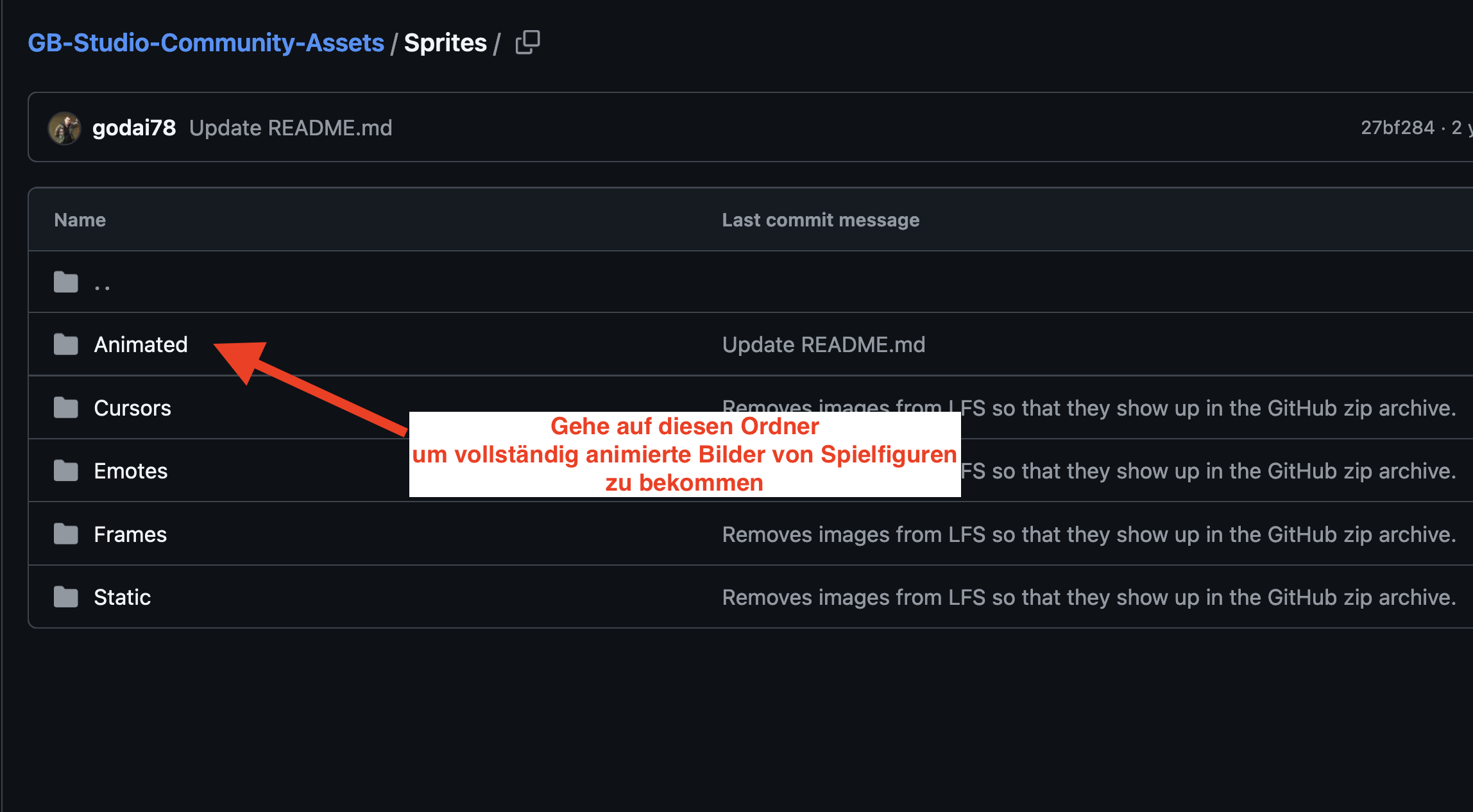The width and height of the screenshot is (1473, 812).
Task: Open the Animated folder
Action: pyautogui.click(x=140, y=344)
